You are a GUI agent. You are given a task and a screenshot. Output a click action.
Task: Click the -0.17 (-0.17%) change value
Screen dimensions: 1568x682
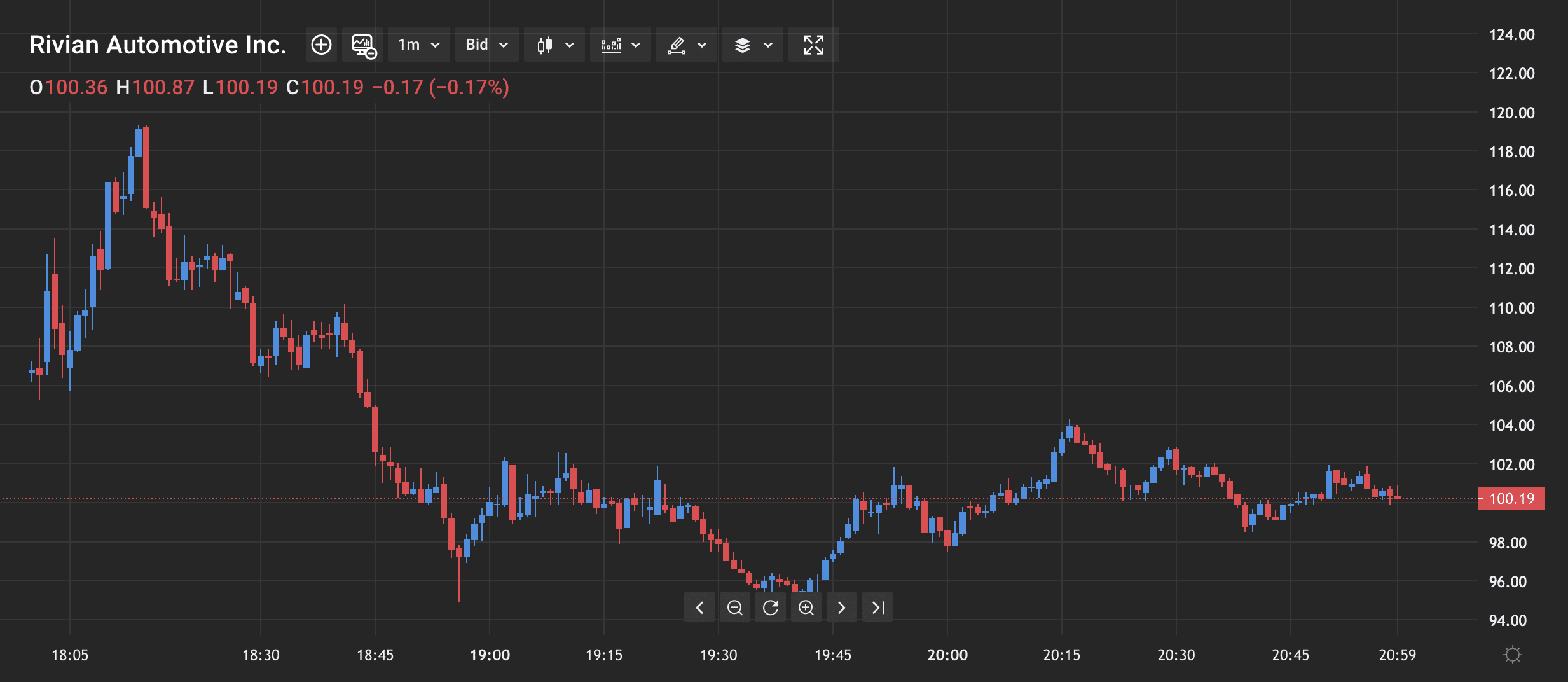pos(441,87)
